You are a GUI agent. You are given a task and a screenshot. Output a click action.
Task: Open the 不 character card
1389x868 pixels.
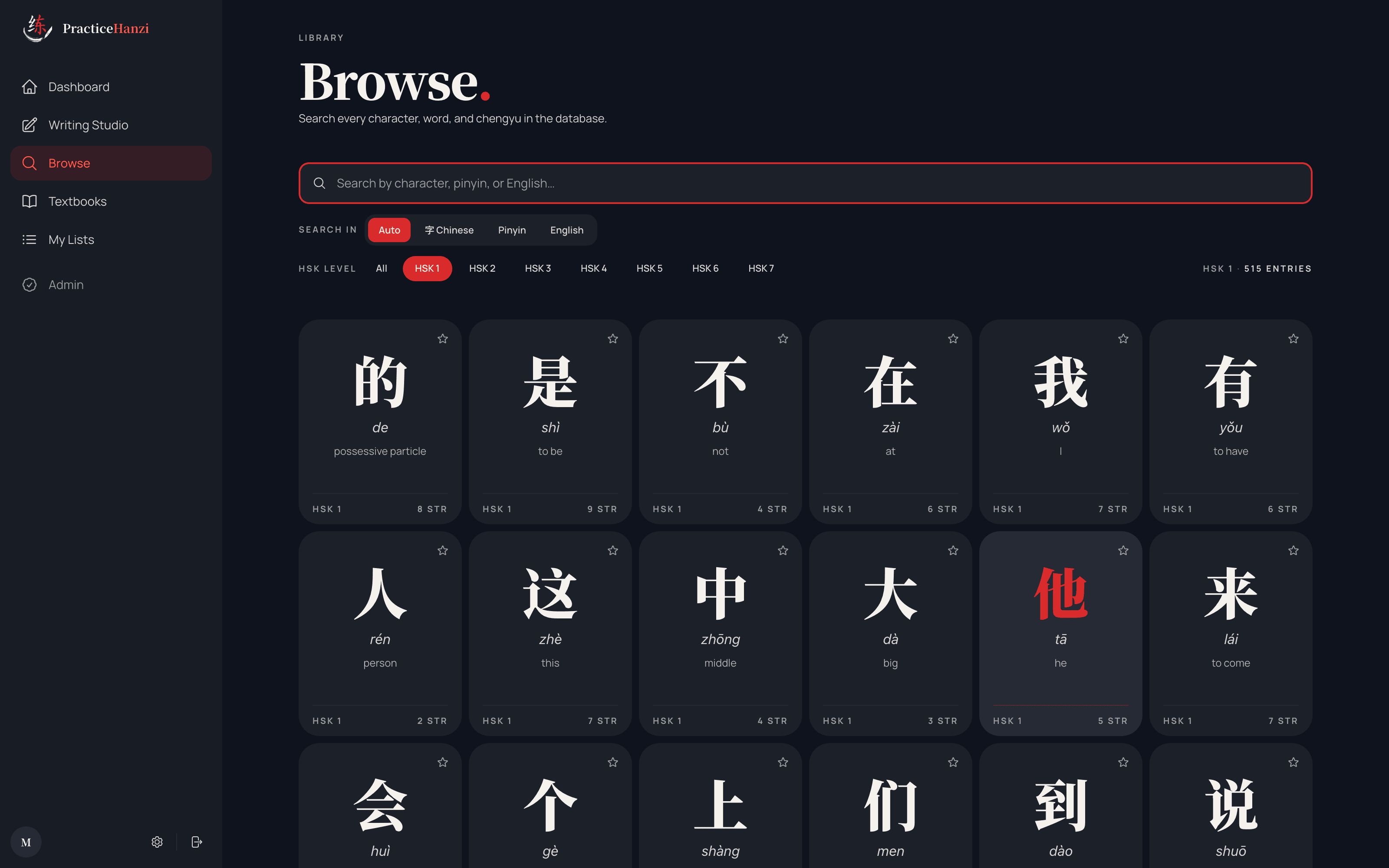click(x=721, y=422)
